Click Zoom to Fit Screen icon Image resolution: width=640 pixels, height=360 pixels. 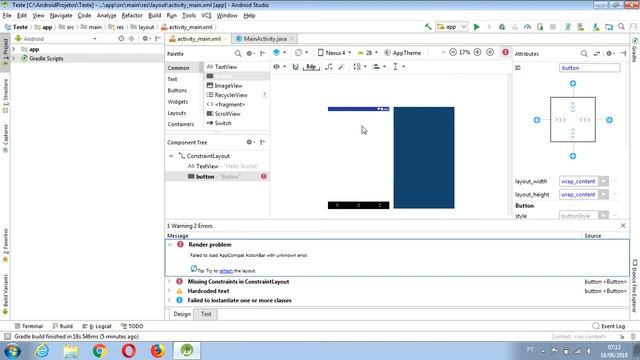[x=490, y=52]
